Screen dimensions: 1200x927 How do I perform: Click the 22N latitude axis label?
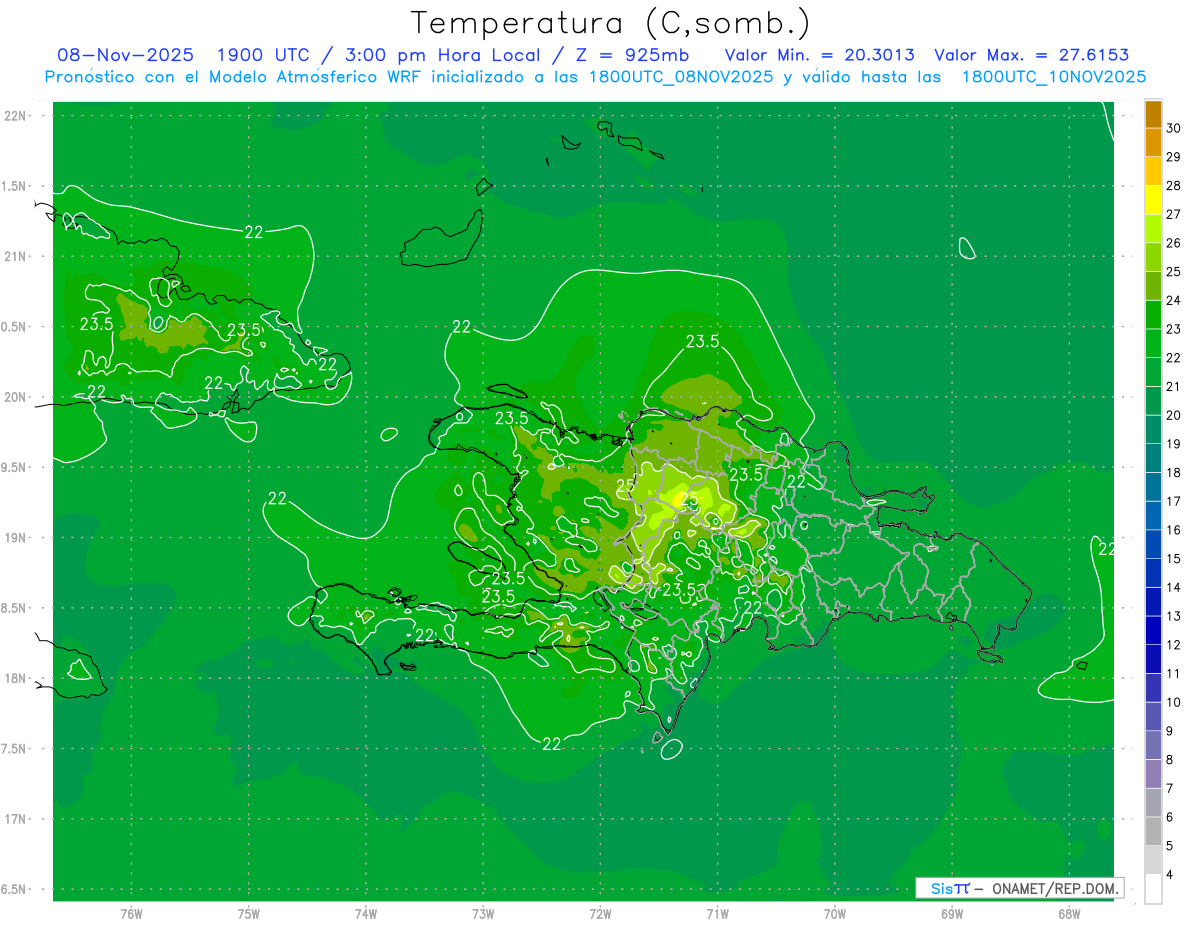tap(16, 116)
